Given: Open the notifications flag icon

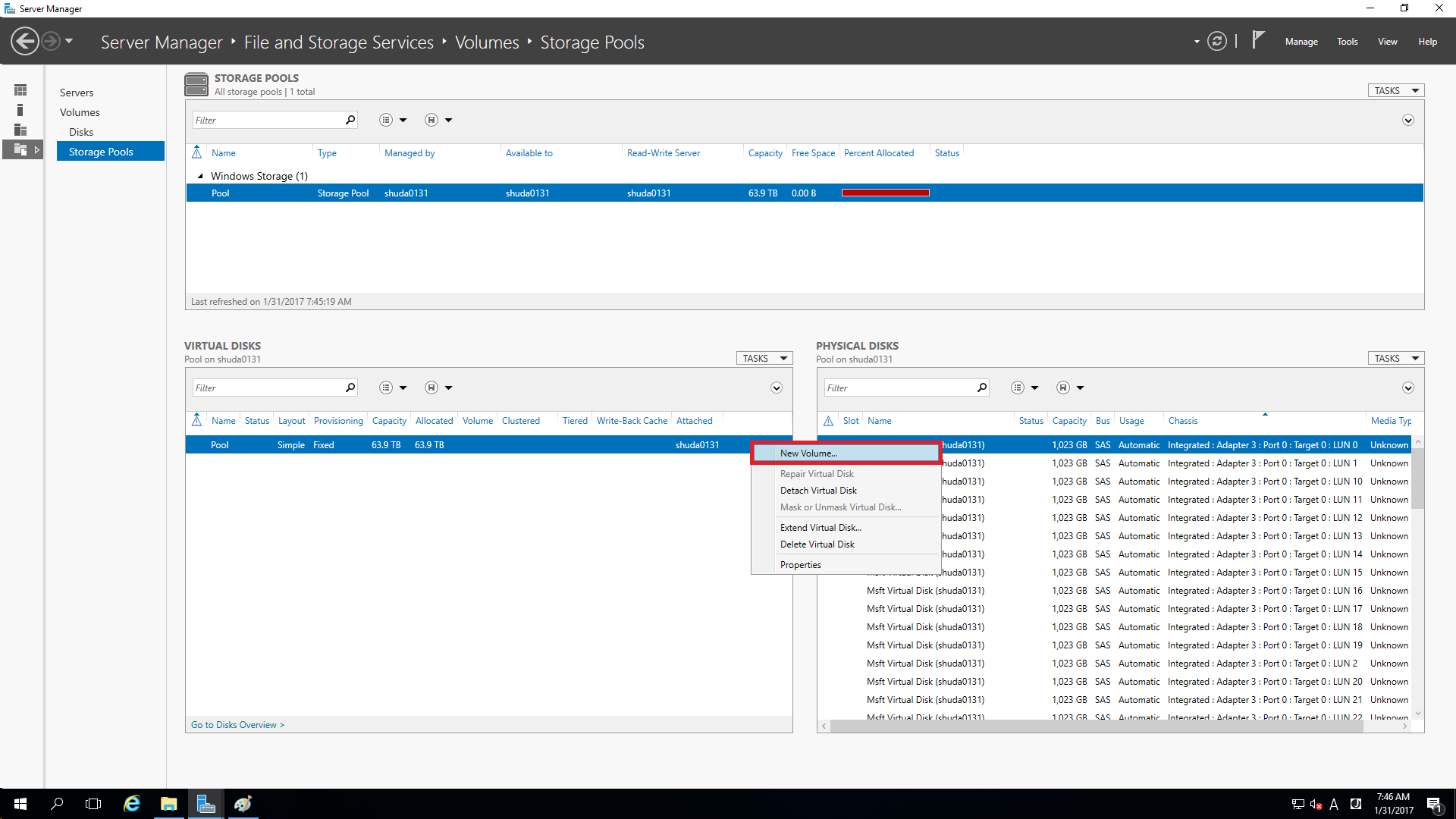Looking at the screenshot, I should coord(1258,39).
